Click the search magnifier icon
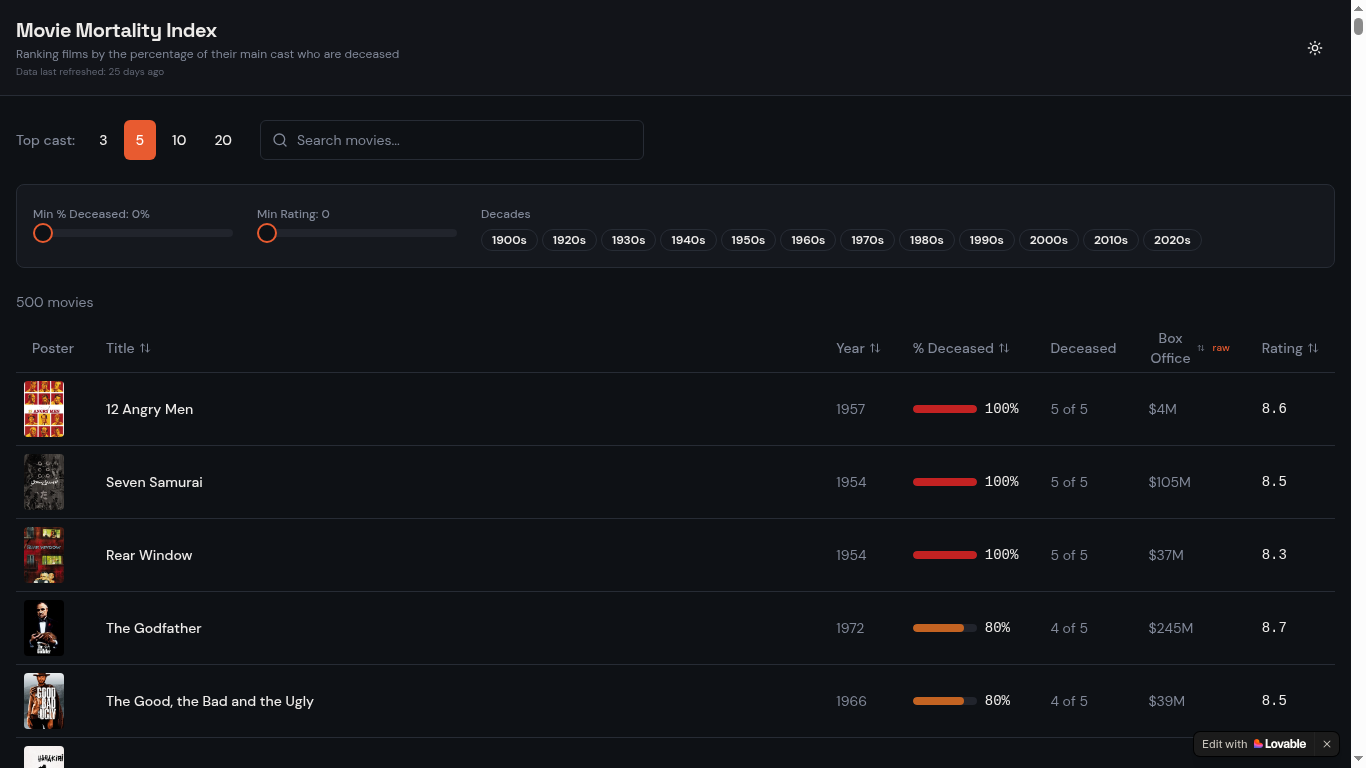The height and width of the screenshot is (768, 1366). [280, 140]
